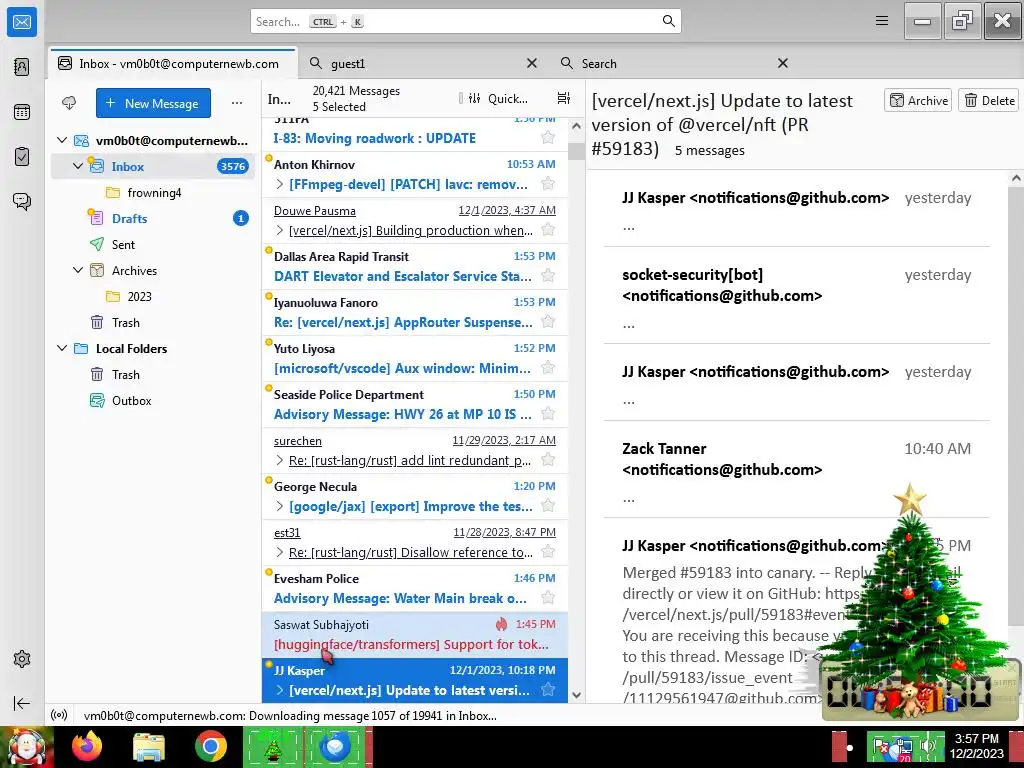
Task: Click the search magnifier in global search
Action: coord(668,21)
